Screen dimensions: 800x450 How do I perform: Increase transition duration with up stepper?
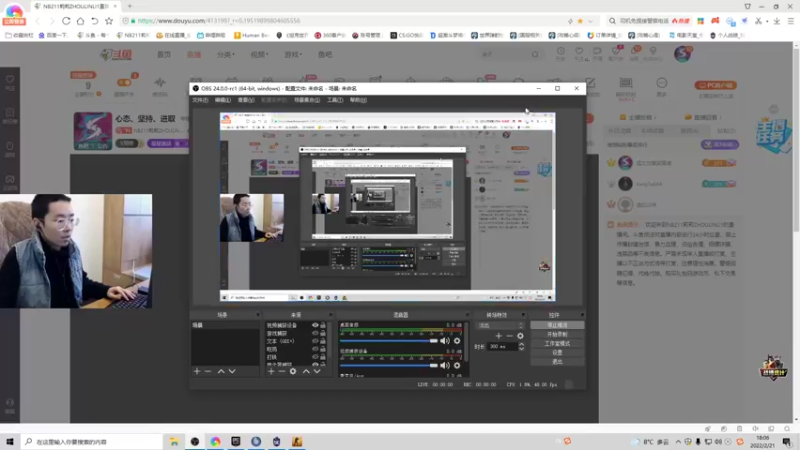coord(521,344)
